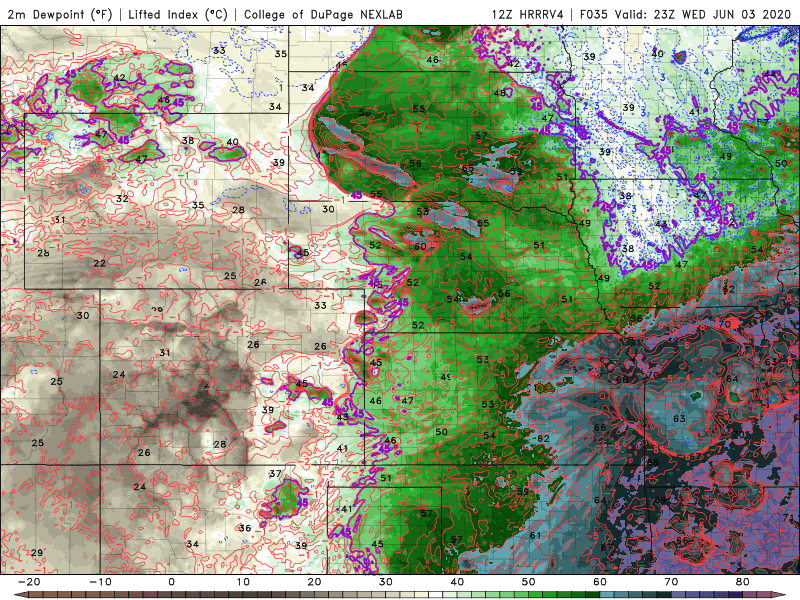Click the dewpoint value '71' on the map
The image size is (800, 600).
pos(788,517)
